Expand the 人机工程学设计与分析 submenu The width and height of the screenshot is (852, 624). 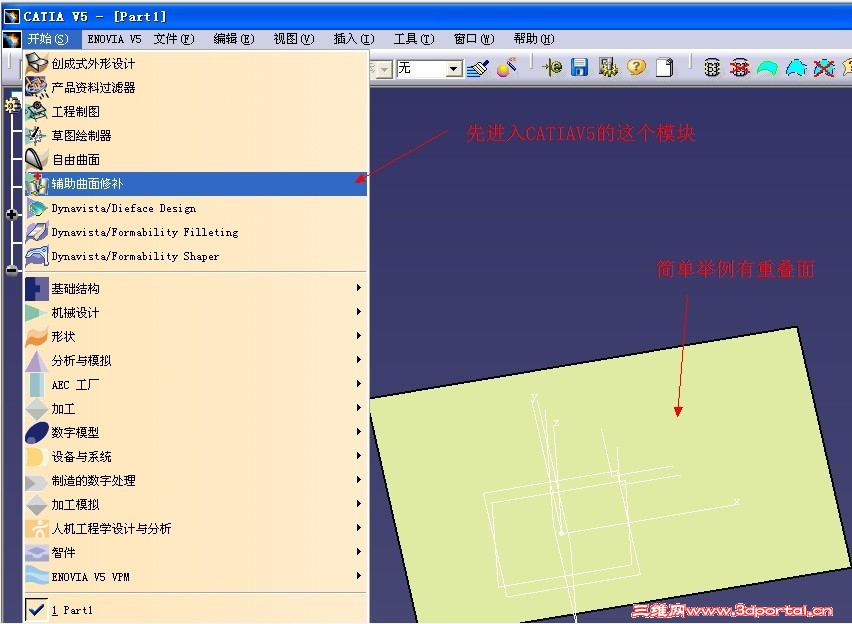196,528
